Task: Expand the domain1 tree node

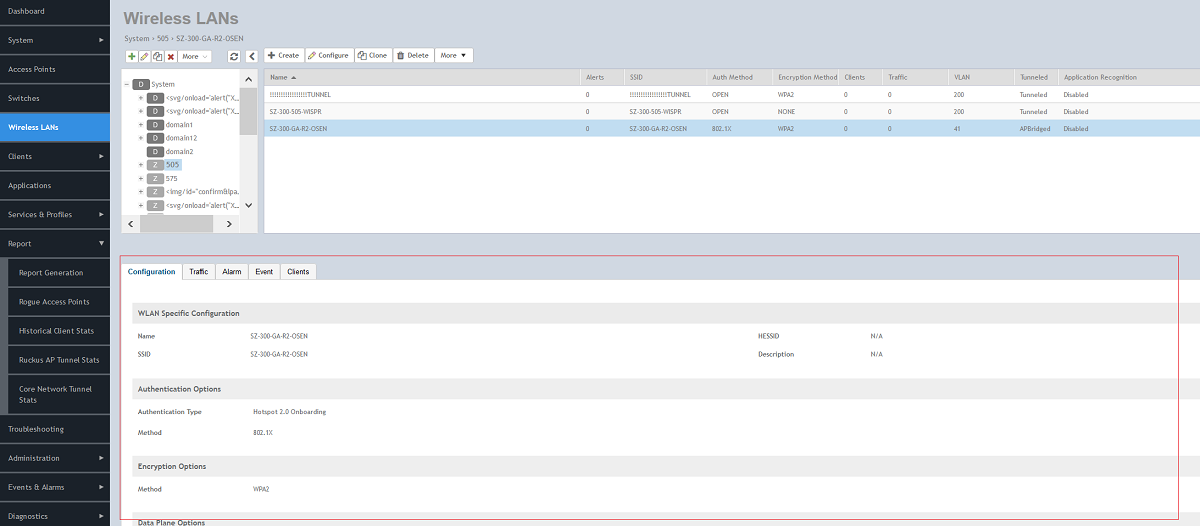Action: [x=141, y=125]
